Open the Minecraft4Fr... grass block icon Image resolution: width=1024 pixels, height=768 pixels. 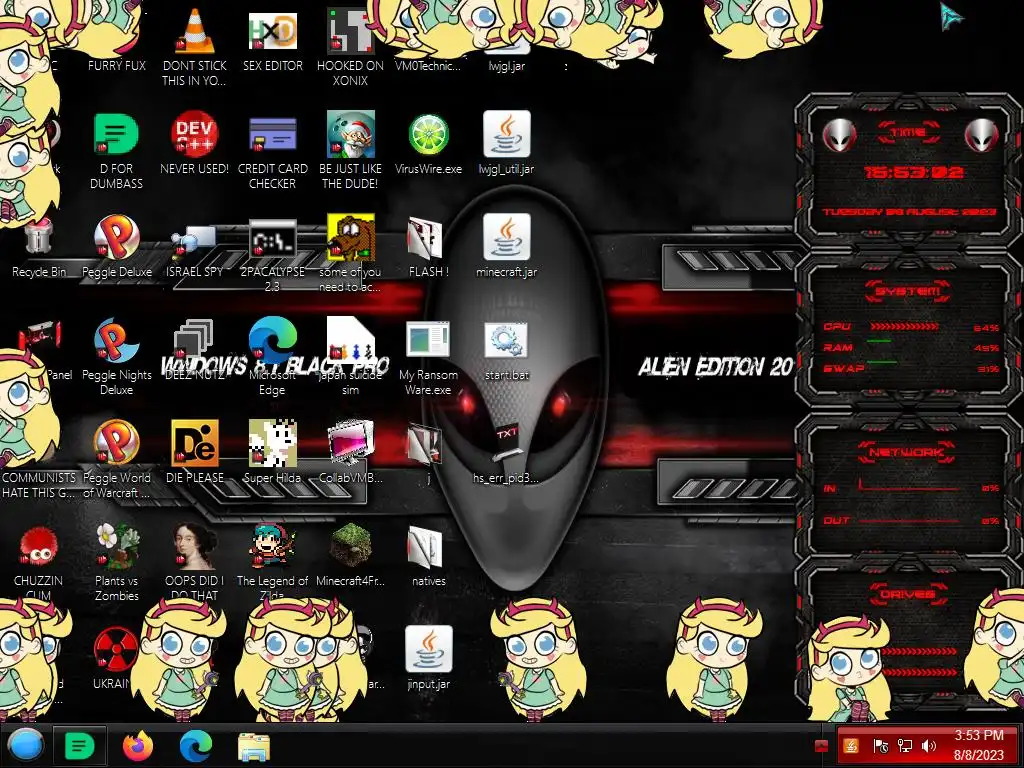coord(350,547)
